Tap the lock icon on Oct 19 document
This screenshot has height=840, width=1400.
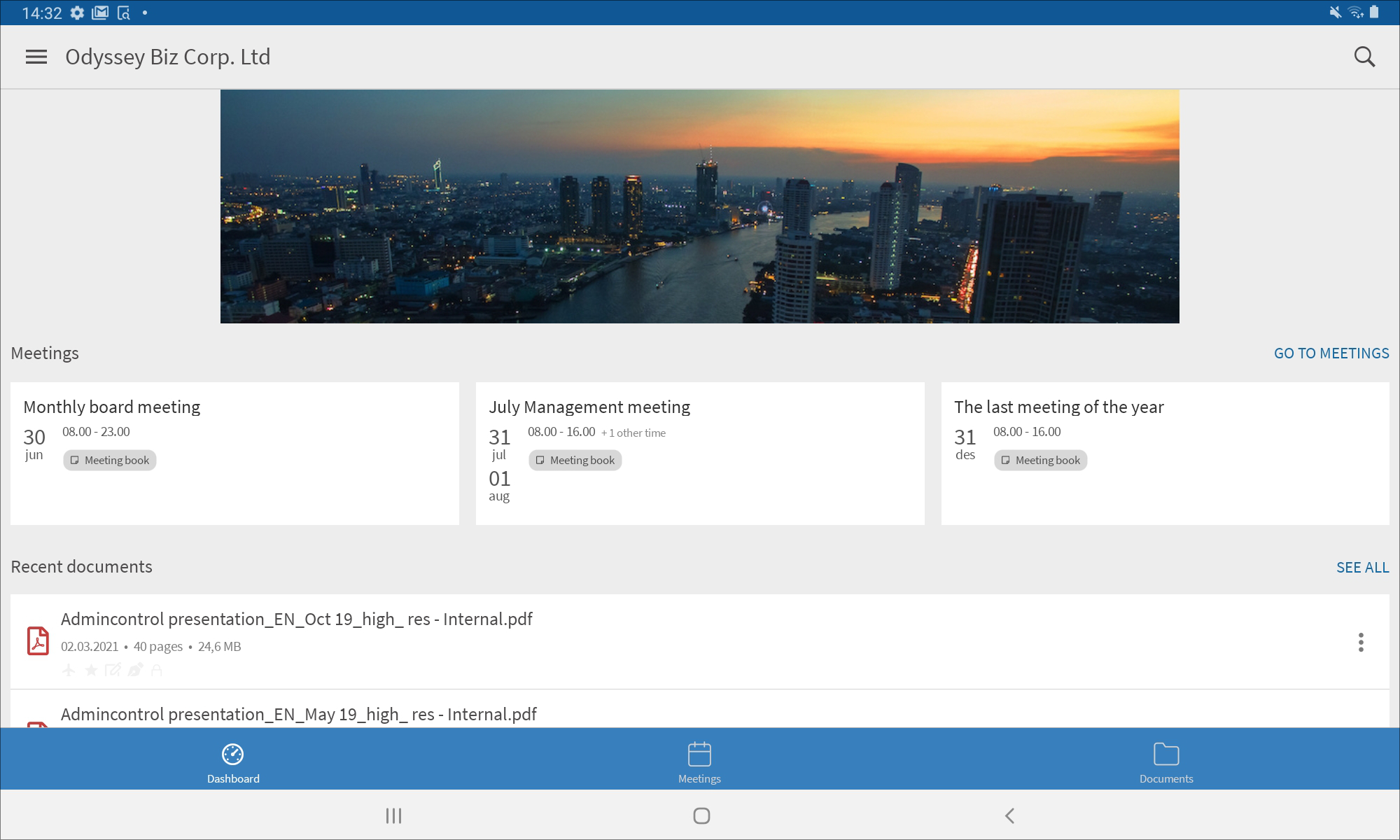point(157,671)
